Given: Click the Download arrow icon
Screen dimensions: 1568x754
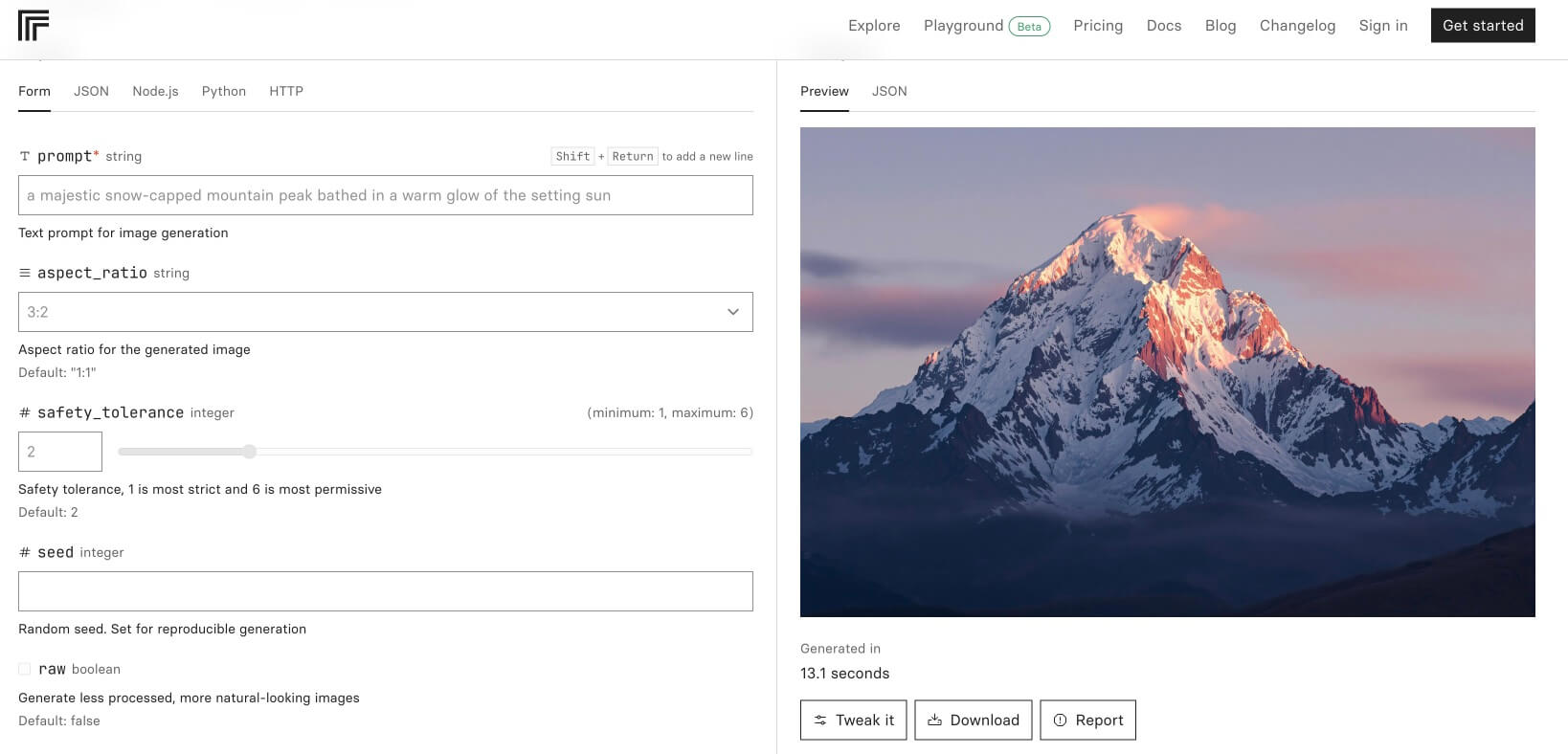Looking at the screenshot, I should tap(934, 721).
